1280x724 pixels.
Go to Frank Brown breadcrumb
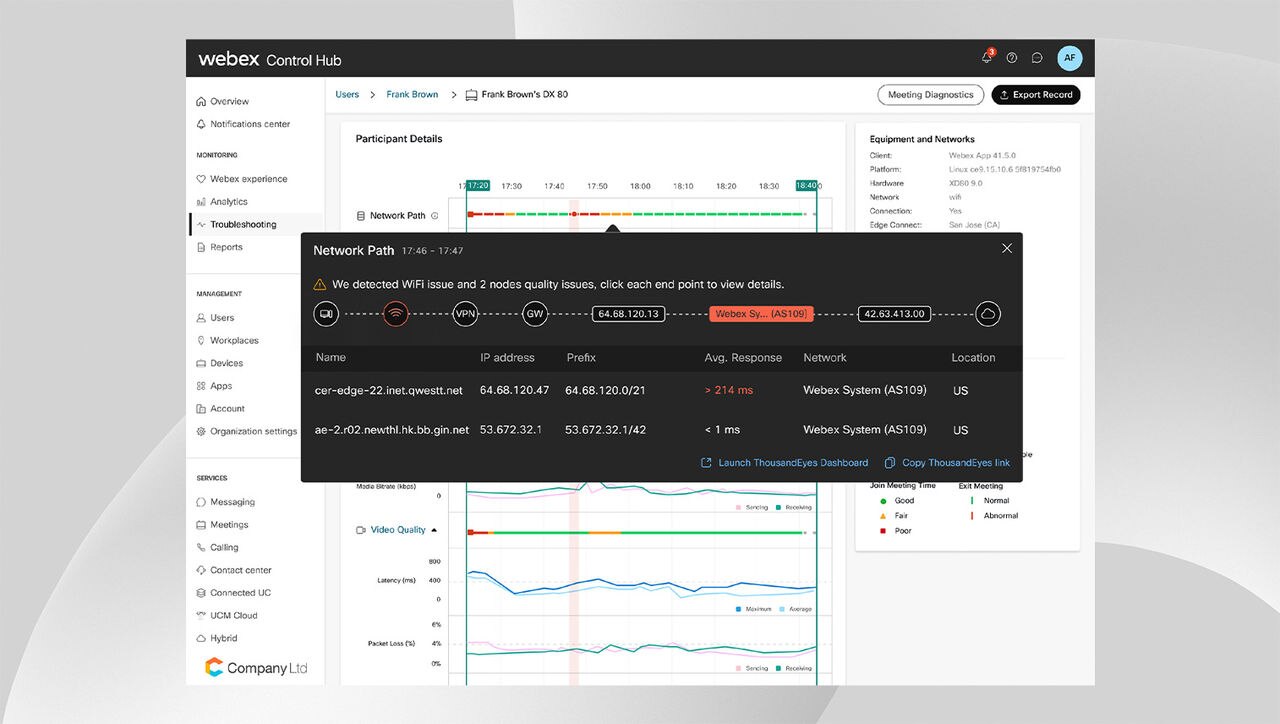(x=412, y=95)
